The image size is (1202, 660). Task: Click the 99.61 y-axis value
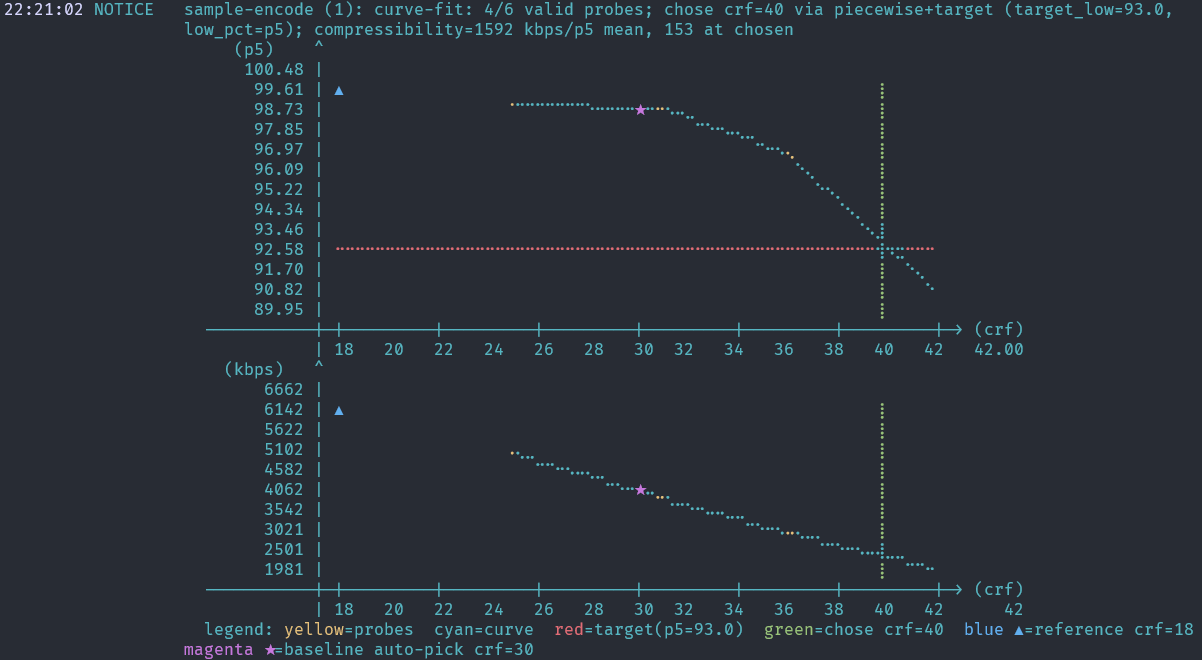279,90
